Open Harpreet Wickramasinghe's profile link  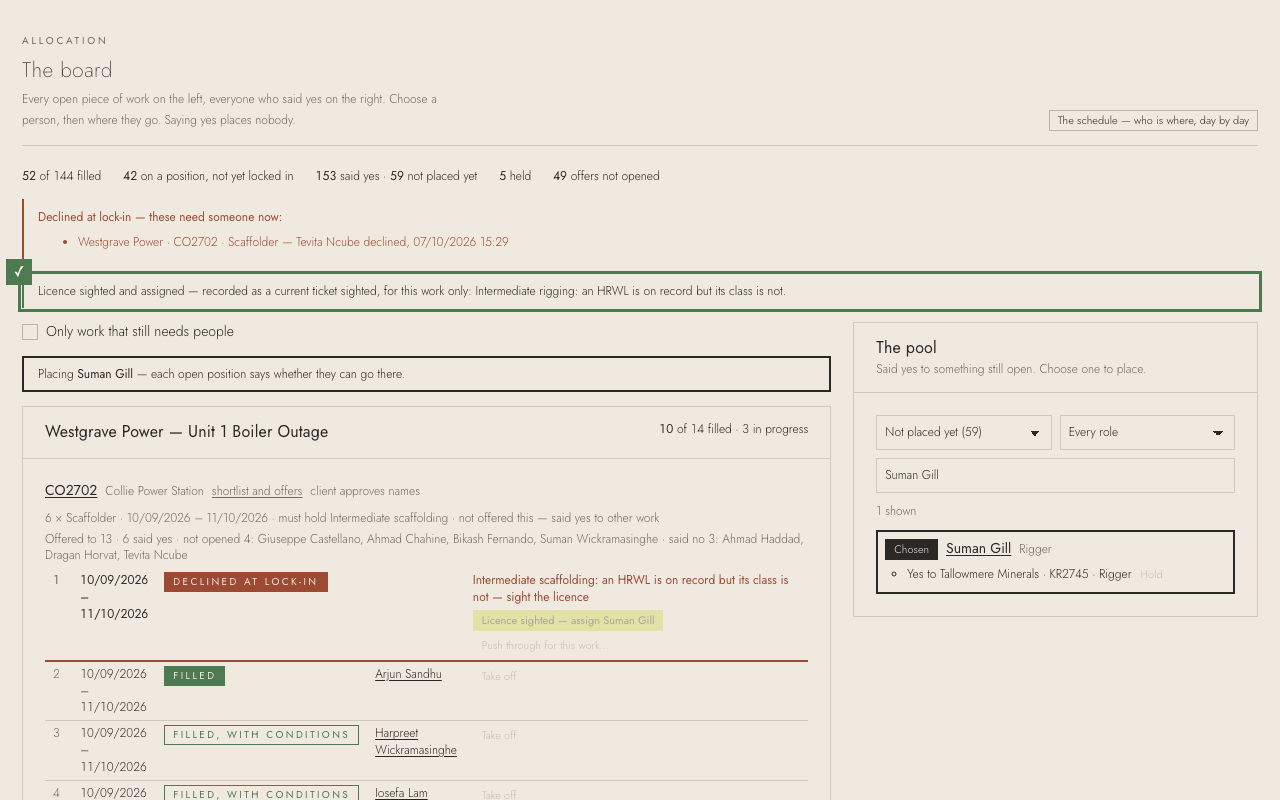click(x=416, y=742)
